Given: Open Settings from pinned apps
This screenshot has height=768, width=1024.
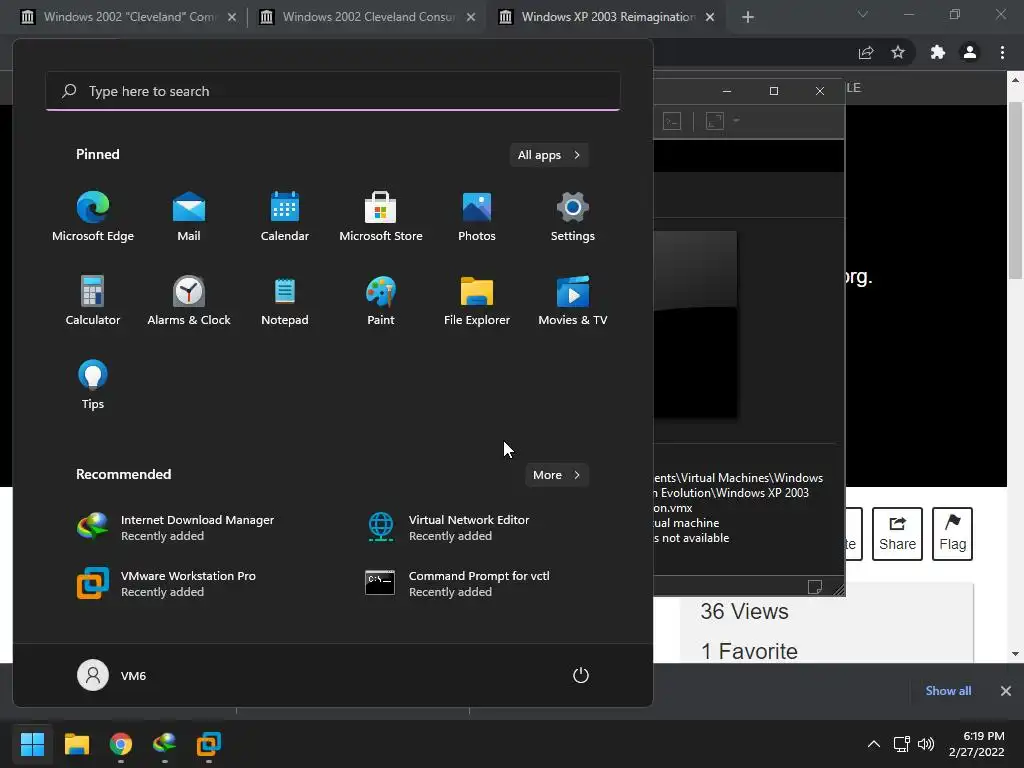Looking at the screenshot, I should click(x=573, y=217).
